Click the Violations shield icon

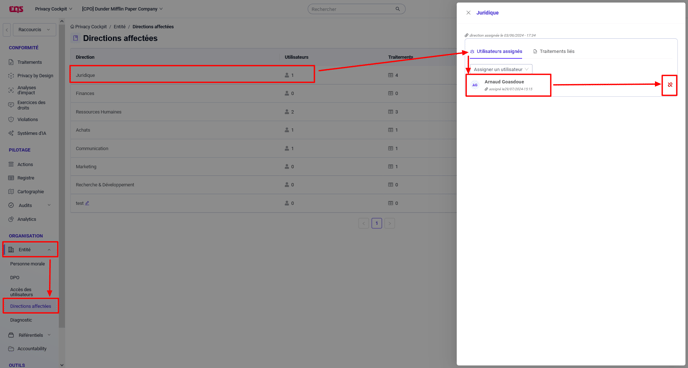coord(11,119)
